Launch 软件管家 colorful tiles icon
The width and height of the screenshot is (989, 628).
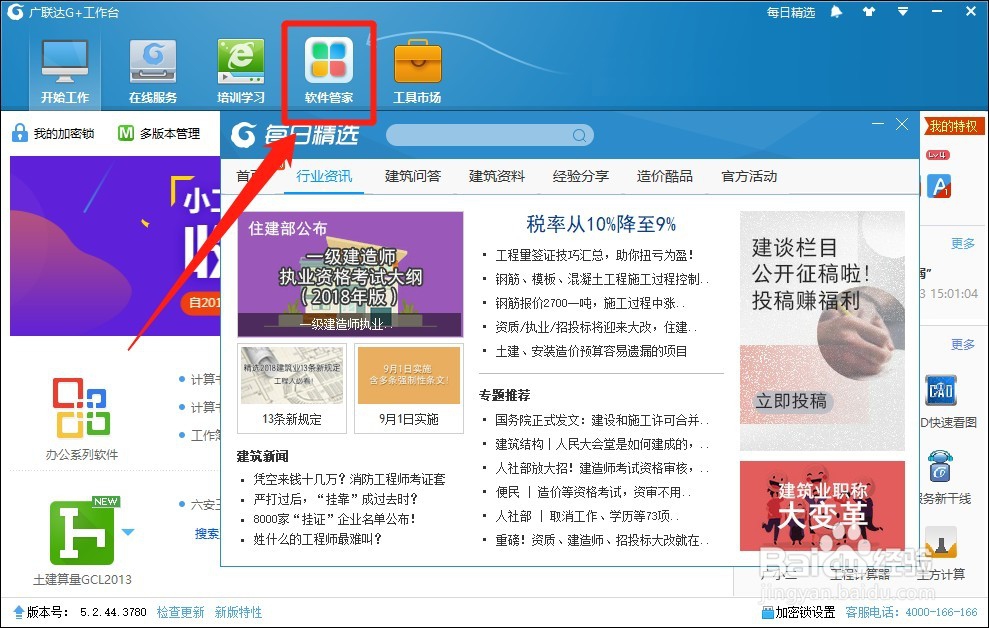[x=329, y=71]
